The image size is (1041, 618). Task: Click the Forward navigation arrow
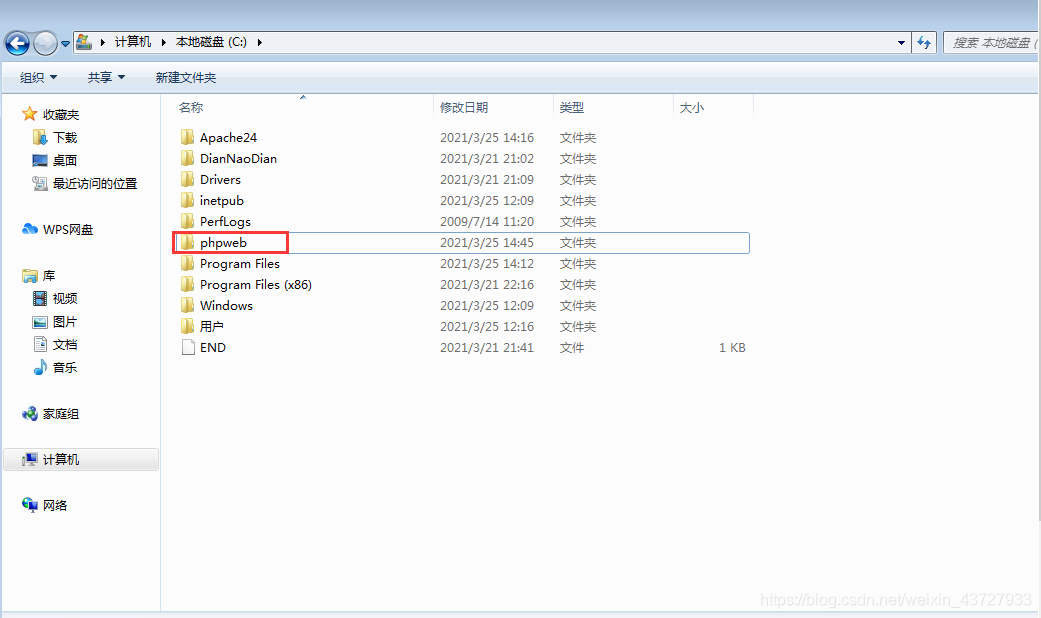click(x=45, y=44)
